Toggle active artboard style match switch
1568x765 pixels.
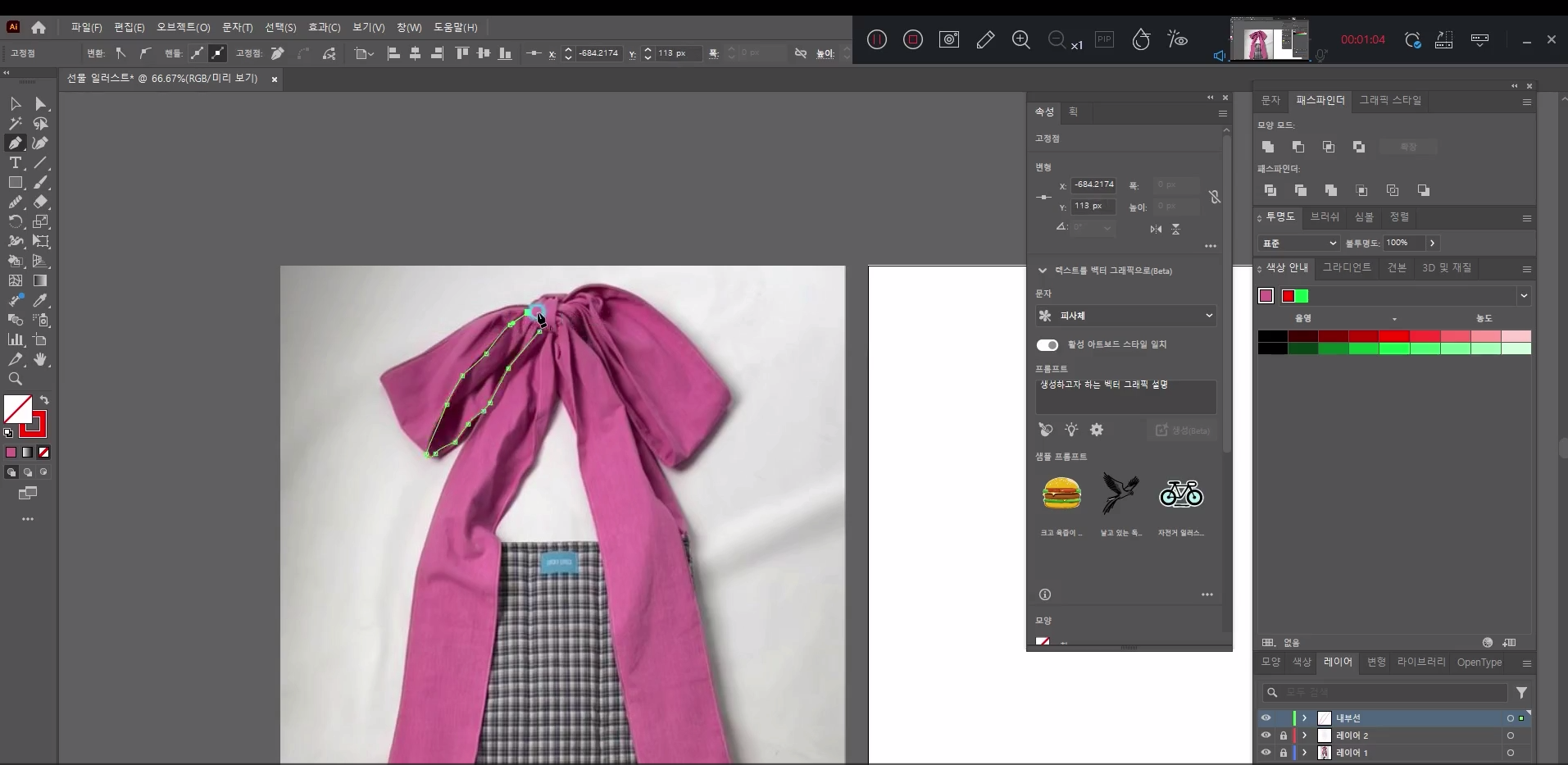click(x=1048, y=344)
